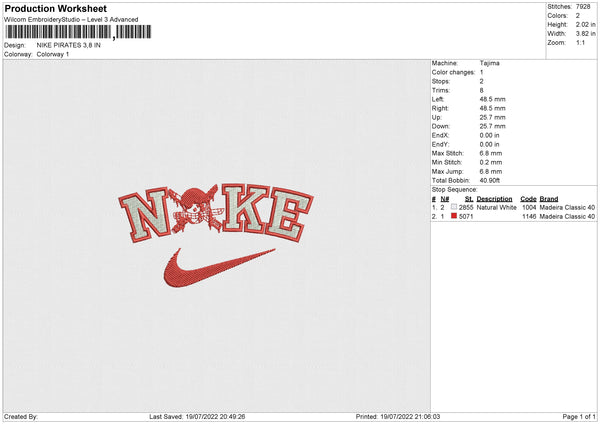The image size is (600, 424).
Task: Click the "Colors:" label in header
Action: click(557, 16)
